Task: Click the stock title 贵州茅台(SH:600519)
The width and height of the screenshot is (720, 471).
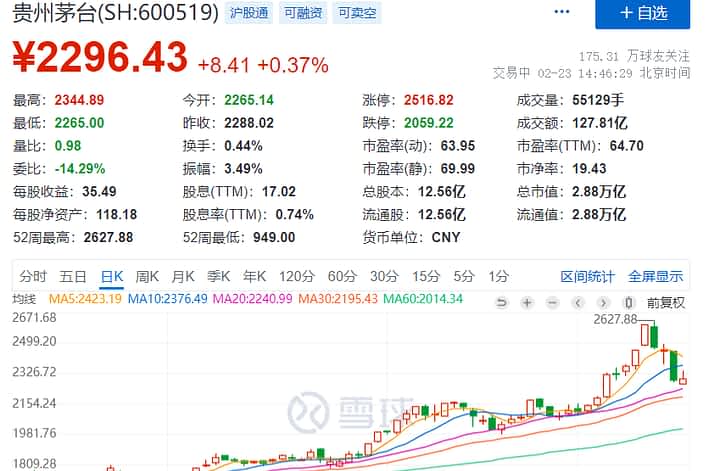Action: click(x=116, y=12)
